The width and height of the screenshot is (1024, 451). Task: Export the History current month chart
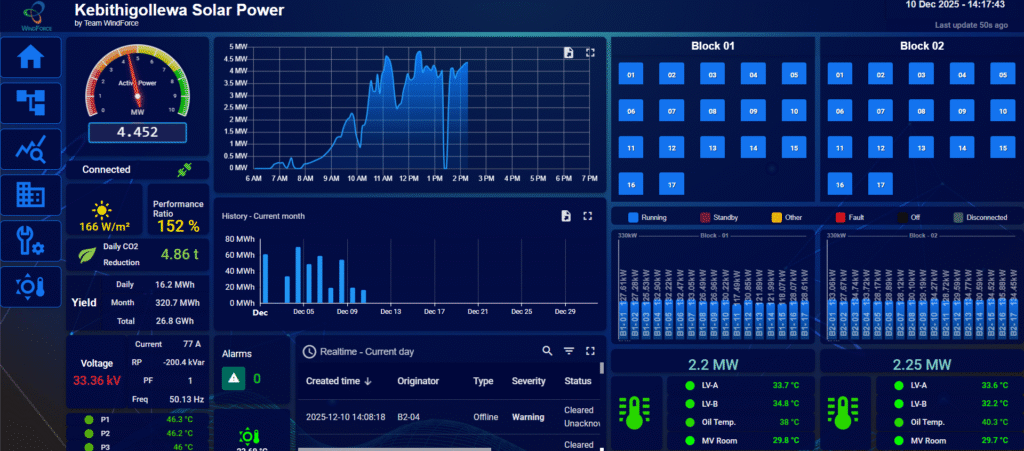tap(566, 215)
